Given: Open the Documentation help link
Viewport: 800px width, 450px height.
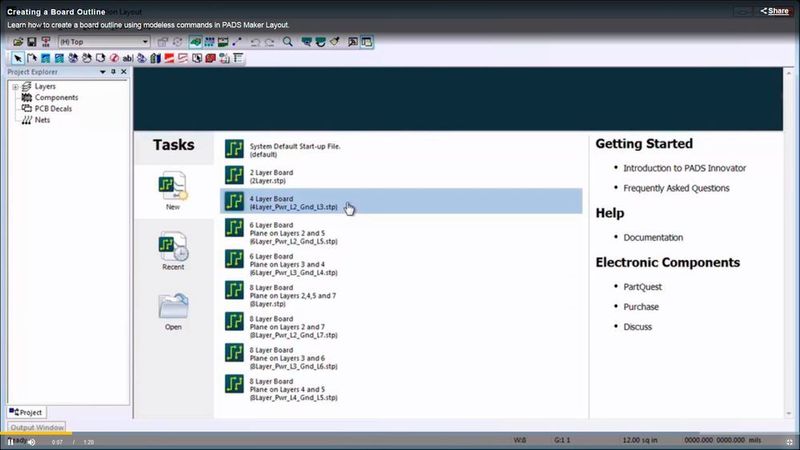Looking at the screenshot, I should click(653, 237).
